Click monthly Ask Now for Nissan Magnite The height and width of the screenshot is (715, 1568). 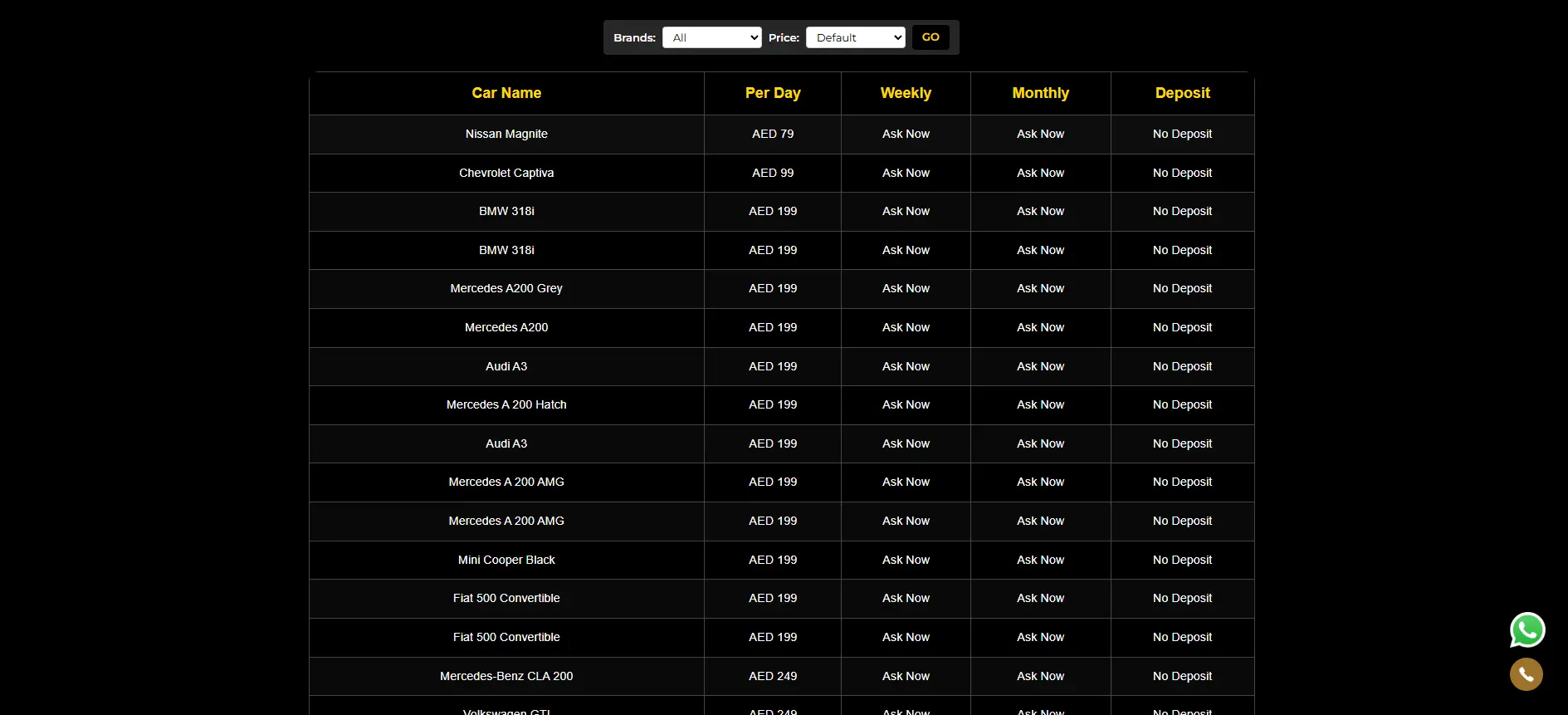[x=1040, y=134]
